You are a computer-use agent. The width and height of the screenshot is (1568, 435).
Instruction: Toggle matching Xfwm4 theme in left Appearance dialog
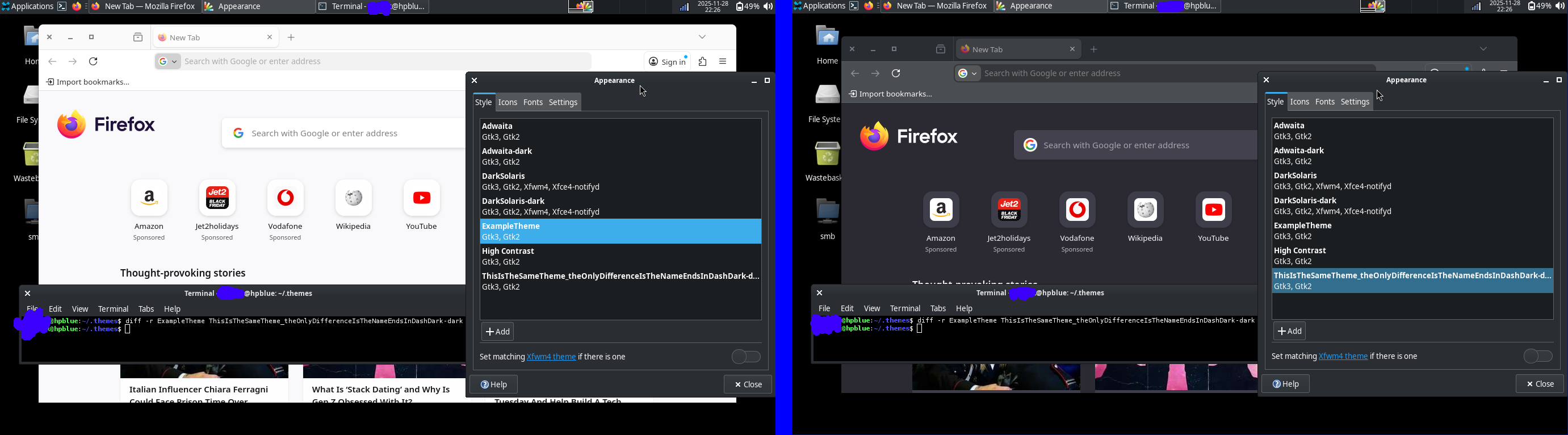pyautogui.click(x=747, y=357)
